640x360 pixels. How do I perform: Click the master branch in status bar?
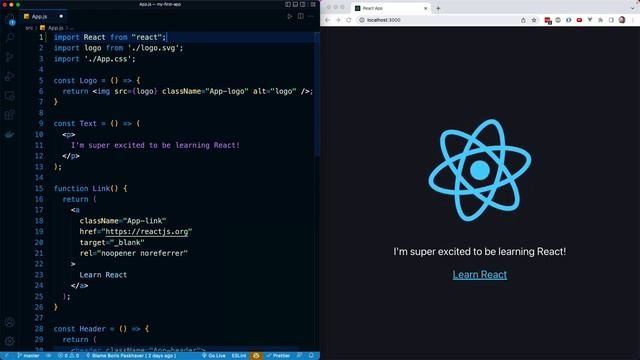pyautogui.click(x=28, y=356)
